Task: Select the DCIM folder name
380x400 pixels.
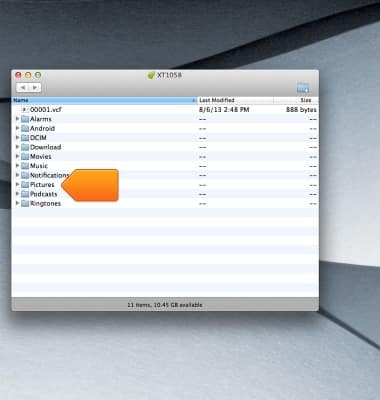Action: tap(38, 138)
